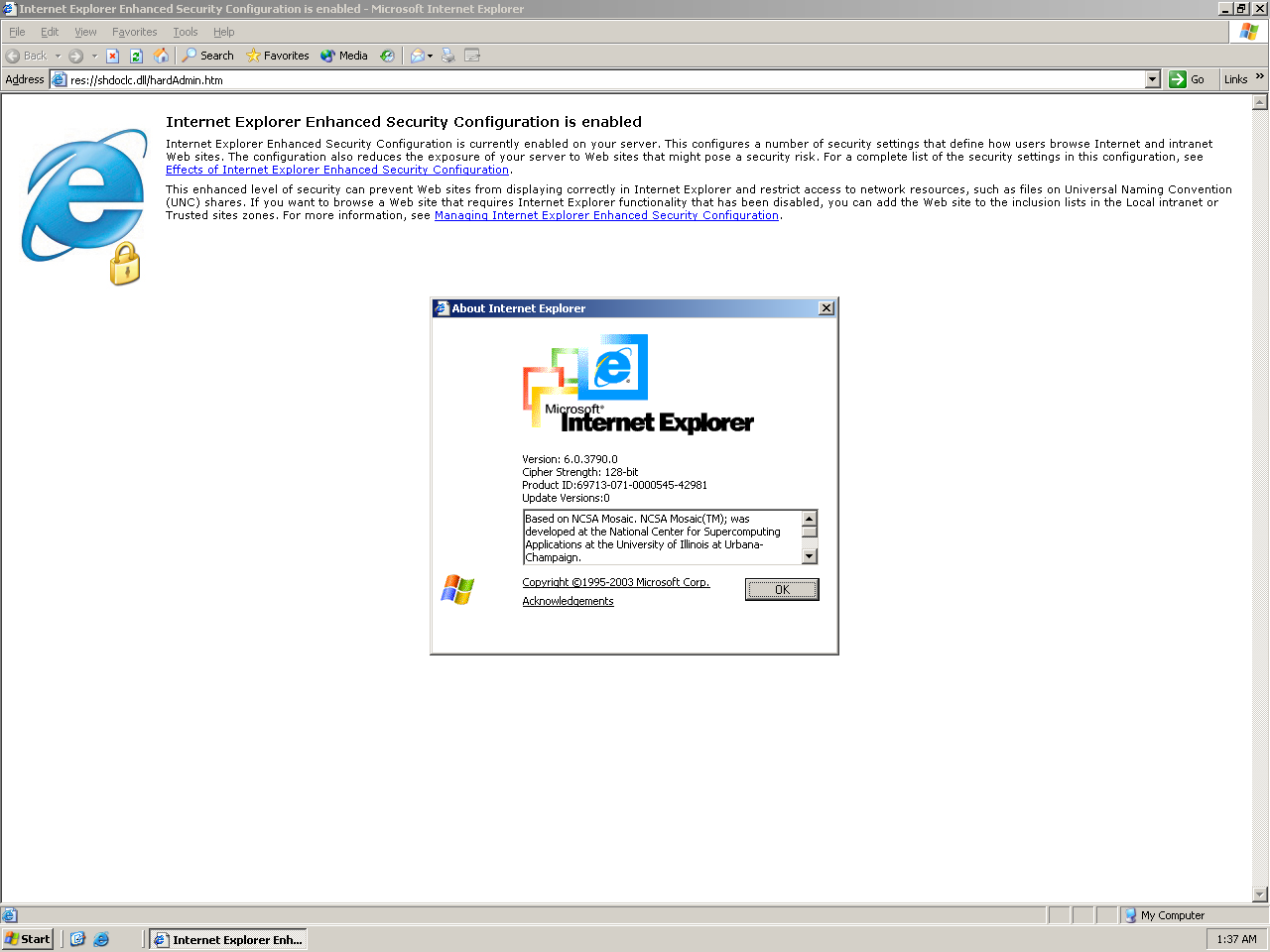Click the credits box scroll up arrow
Screen dimensions: 1270x952
(x=810, y=519)
